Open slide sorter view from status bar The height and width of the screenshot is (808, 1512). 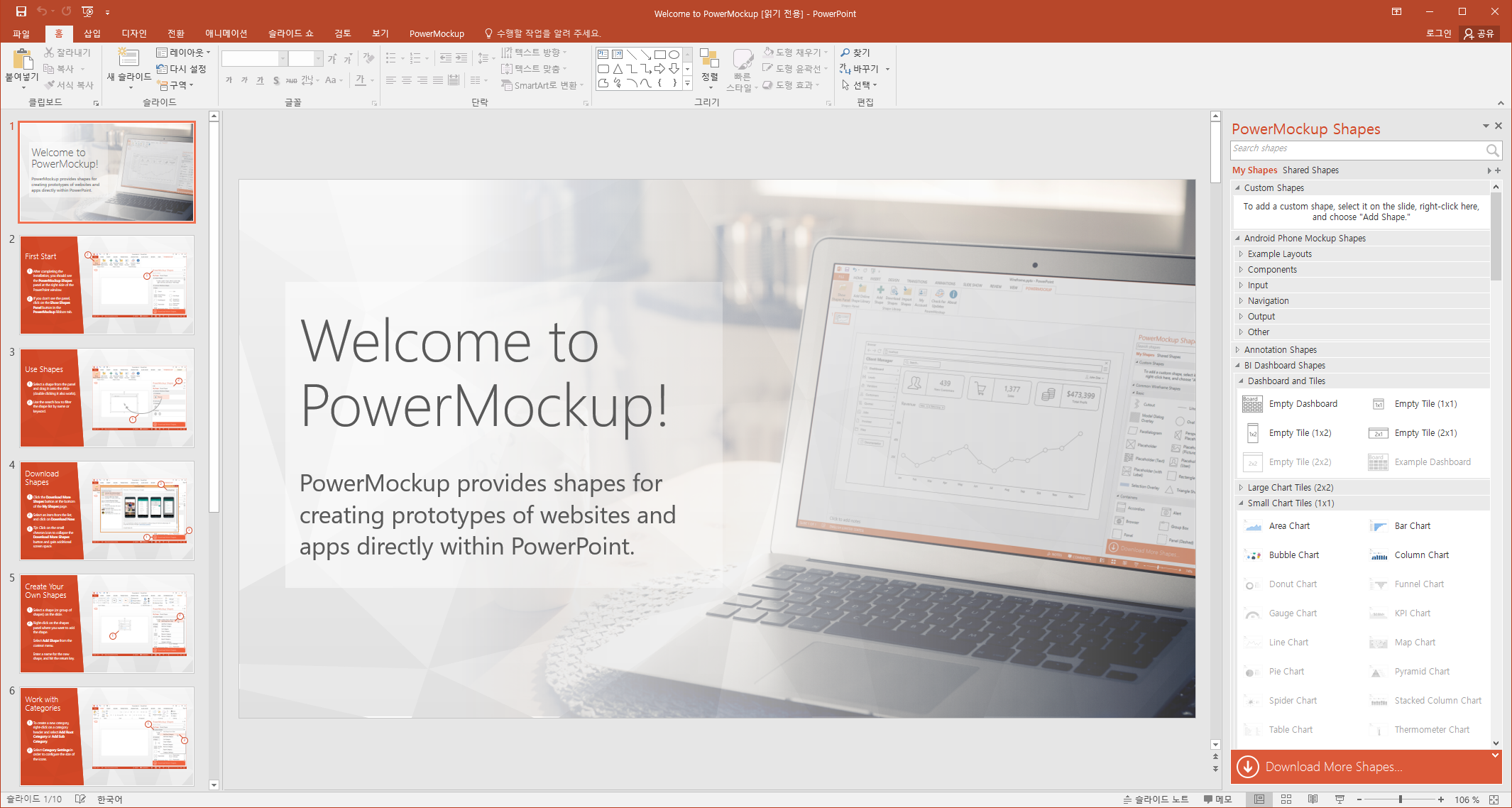coord(1286,799)
